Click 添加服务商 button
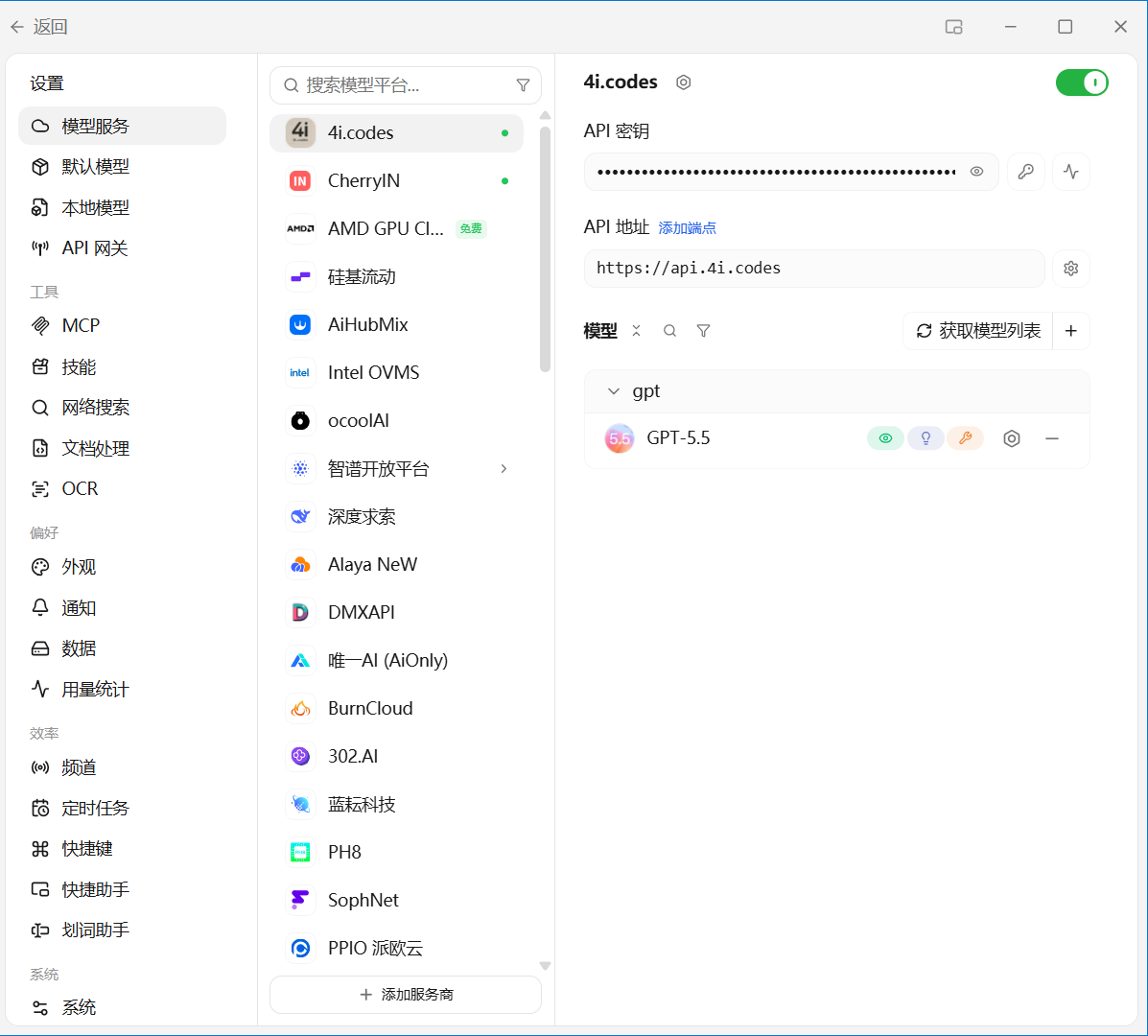Viewport: 1148px width, 1036px height. [x=405, y=994]
